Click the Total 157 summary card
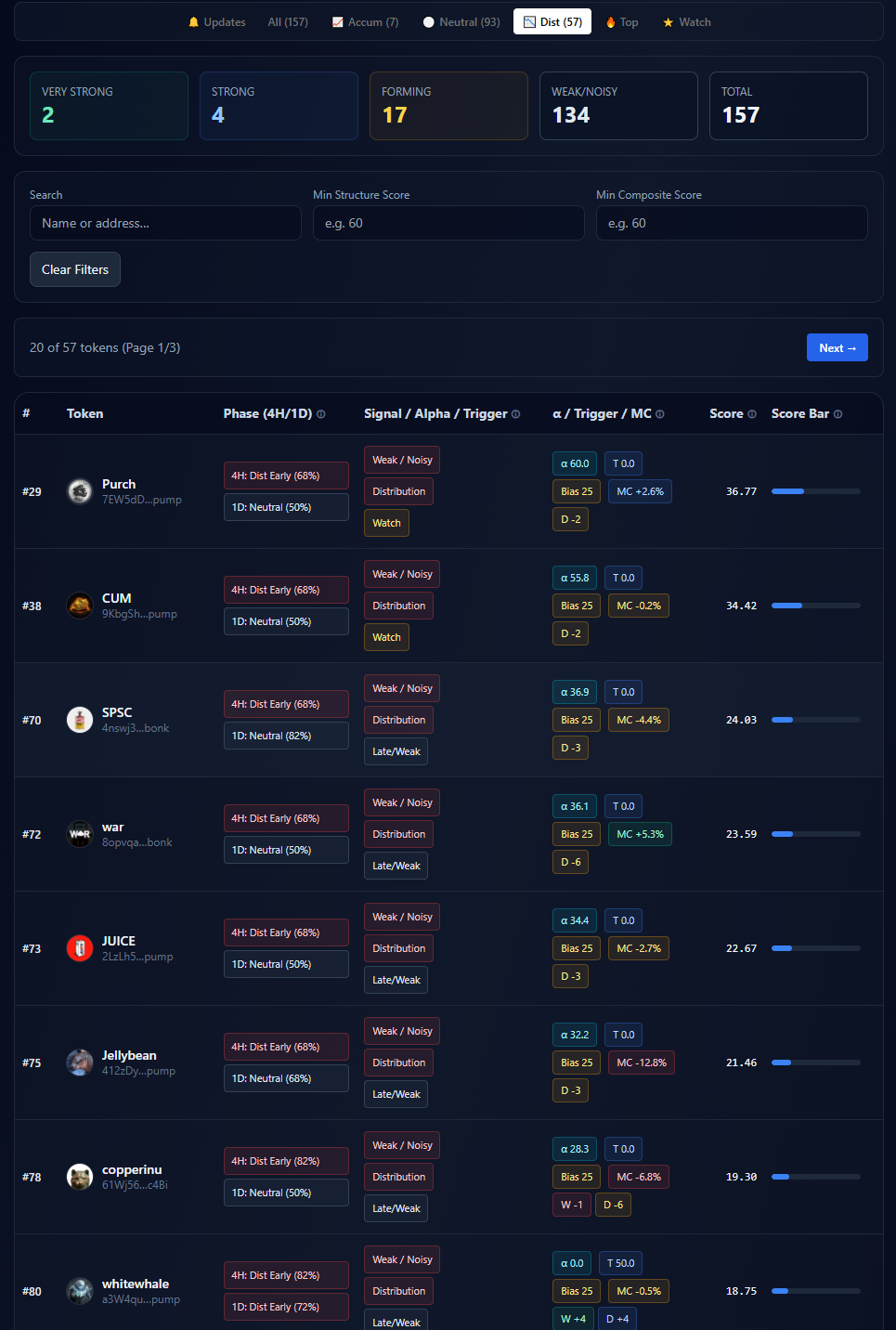 point(788,106)
